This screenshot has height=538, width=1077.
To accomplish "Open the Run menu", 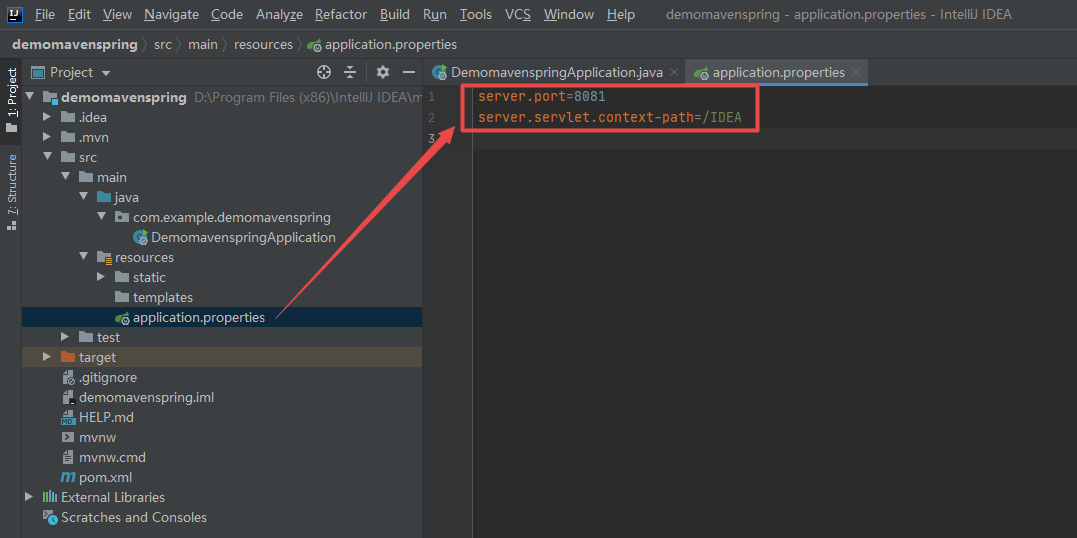I will click(x=435, y=14).
